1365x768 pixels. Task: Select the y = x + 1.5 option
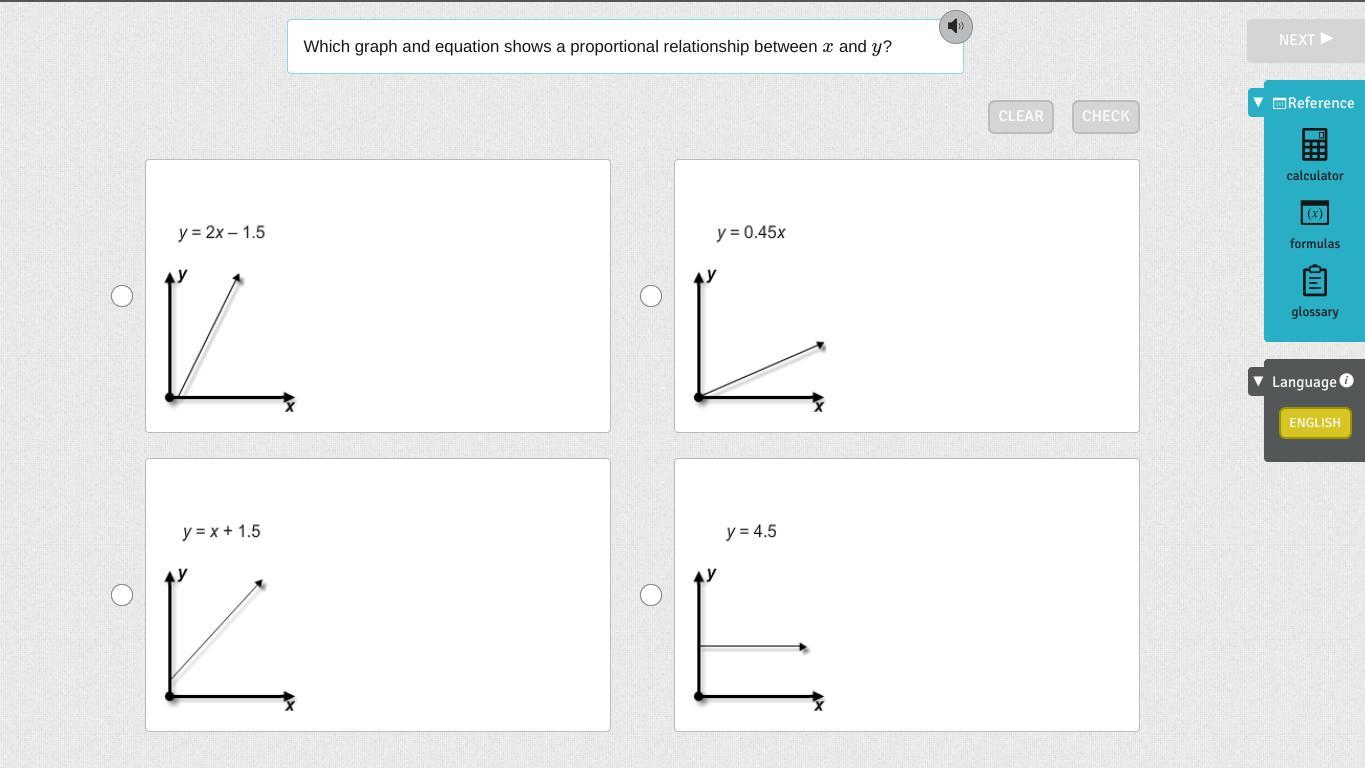pos(122,595)
